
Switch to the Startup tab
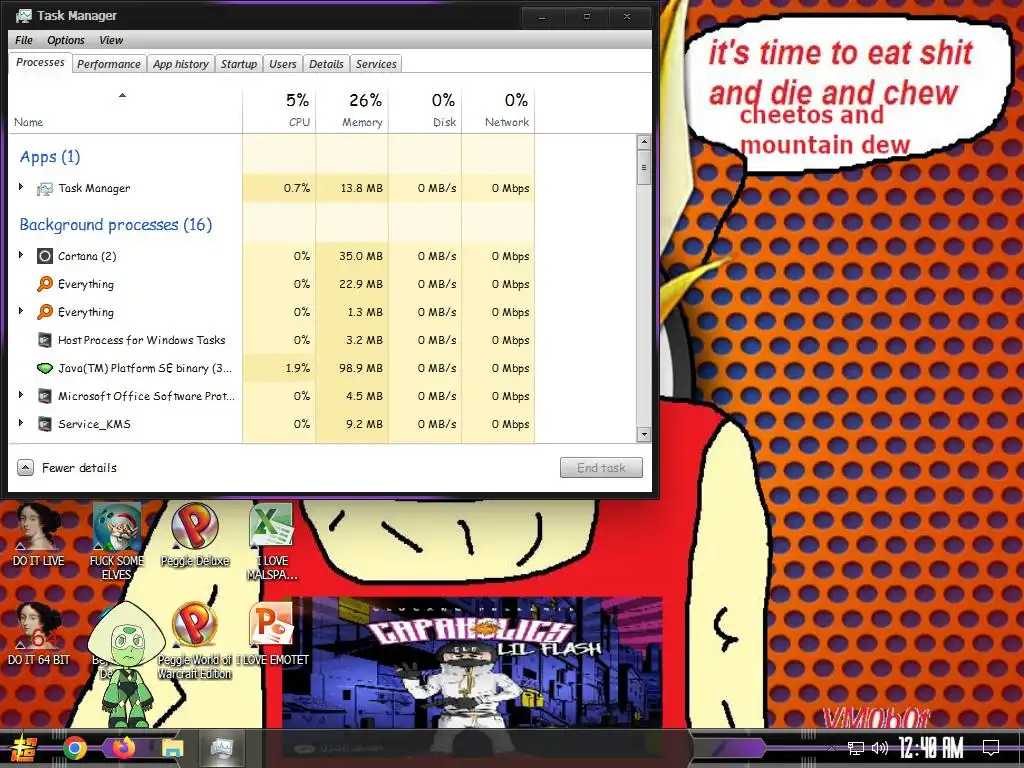pyautogui.click(x=238, y=64)
